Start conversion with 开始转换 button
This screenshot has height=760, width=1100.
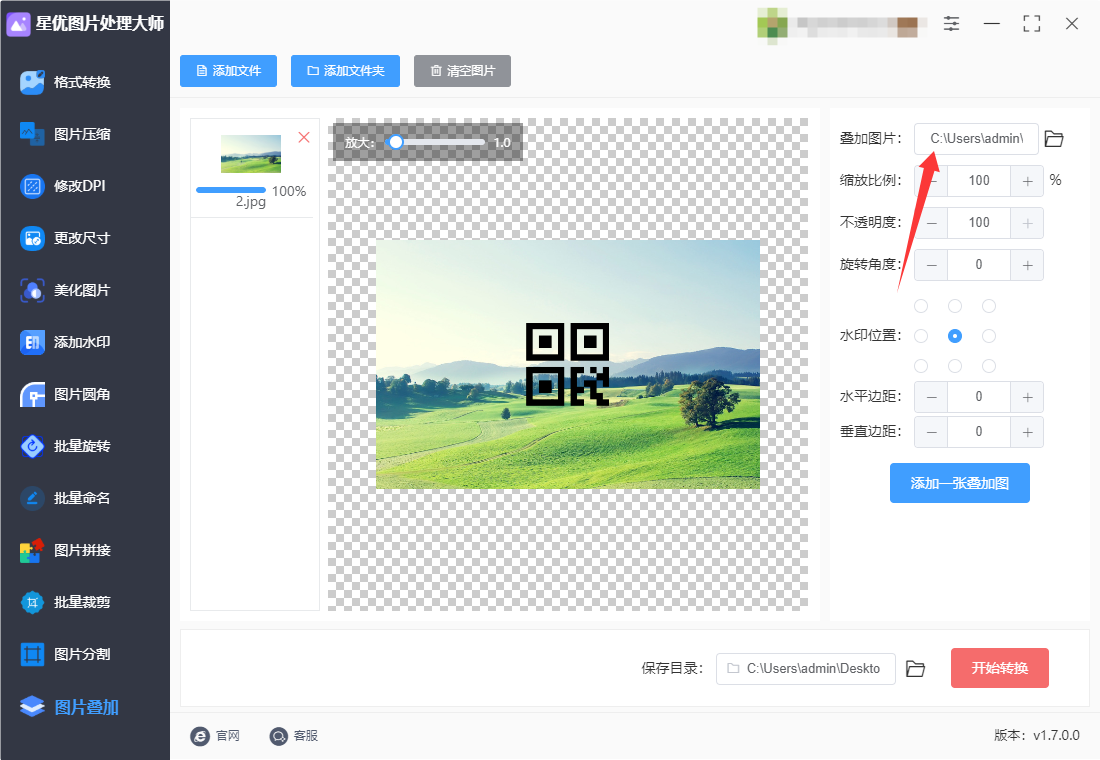point(1000,668)
